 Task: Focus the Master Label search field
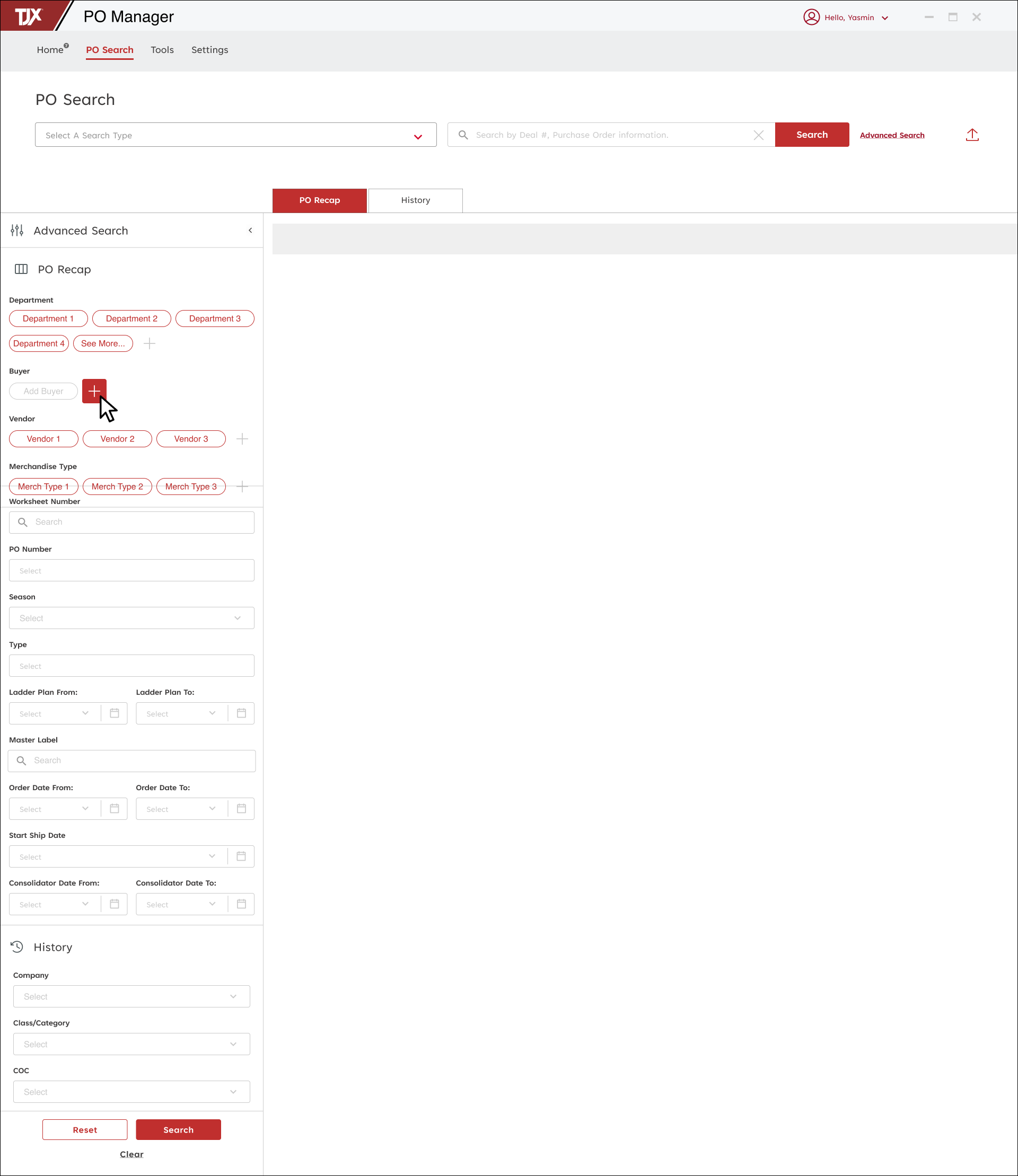(x=132, y=761)
